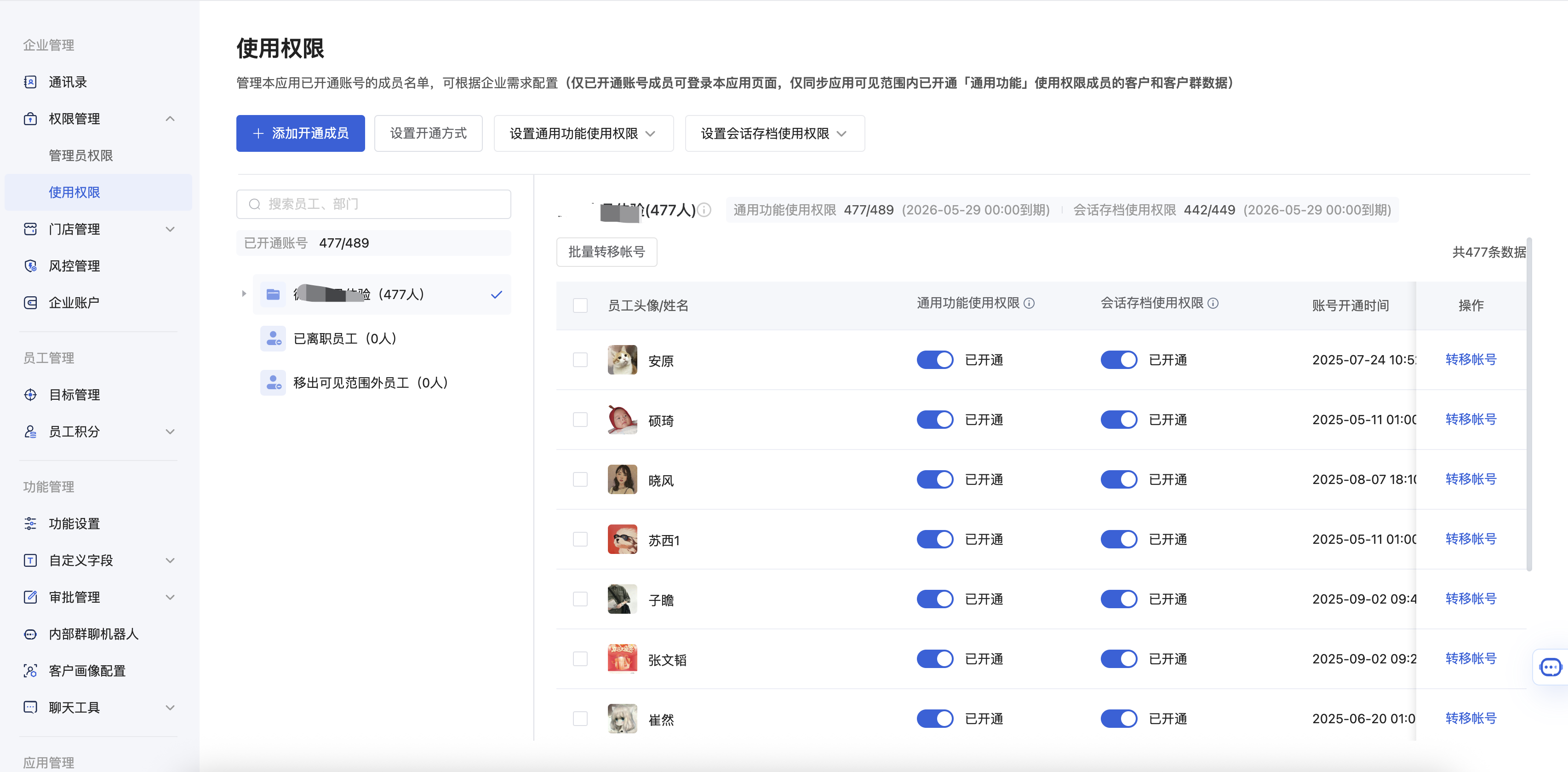Check the box for employee 晓风
Screen dimensions: 1568x772
tap(580, 480)
